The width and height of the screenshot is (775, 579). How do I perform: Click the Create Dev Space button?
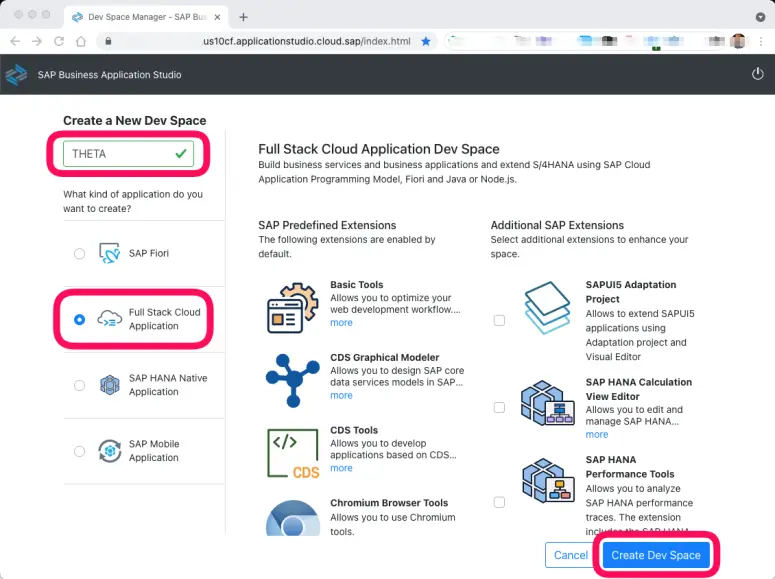[x=656, y=555]
